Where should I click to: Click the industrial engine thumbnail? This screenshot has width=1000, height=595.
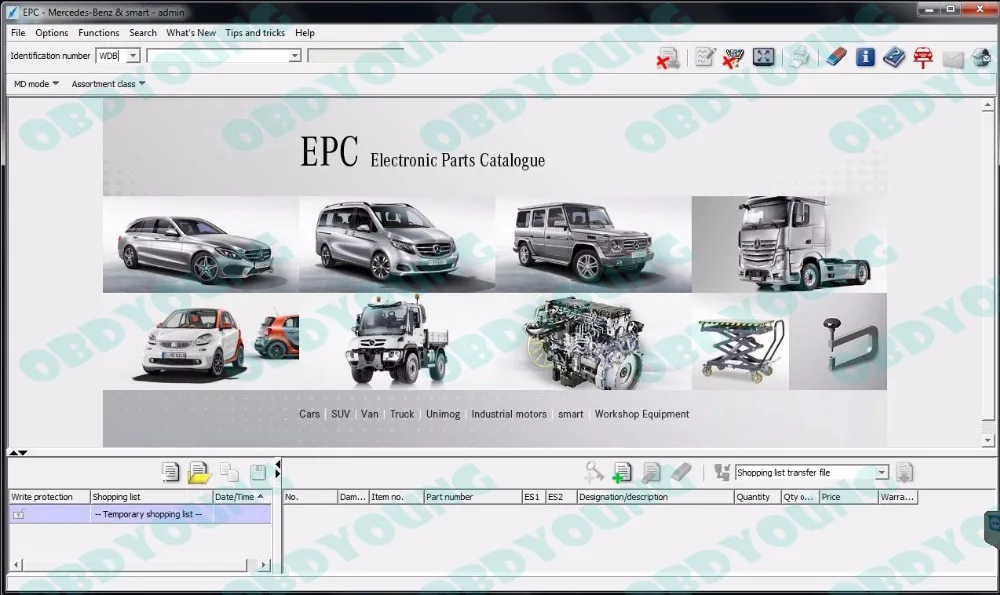(x=593, y=342)
